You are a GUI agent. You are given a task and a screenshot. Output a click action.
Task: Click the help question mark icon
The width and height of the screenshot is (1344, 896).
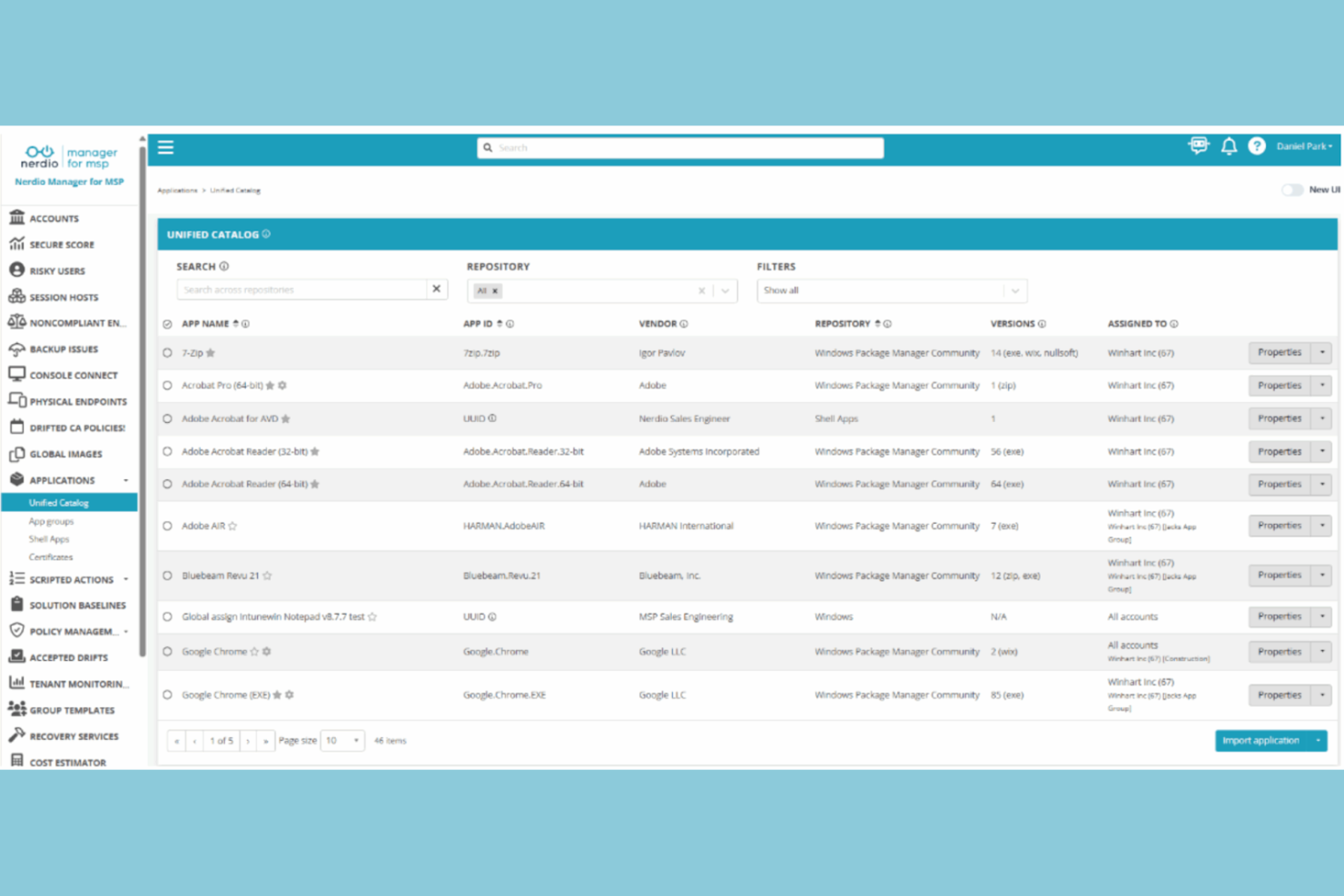coord(1257,146)
